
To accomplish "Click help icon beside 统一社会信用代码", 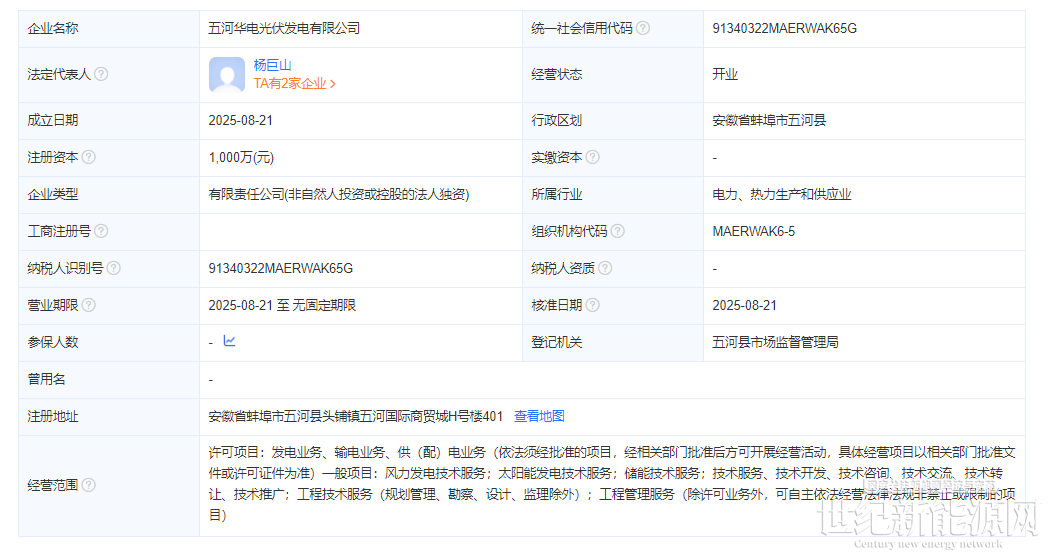I will (643, 29).
